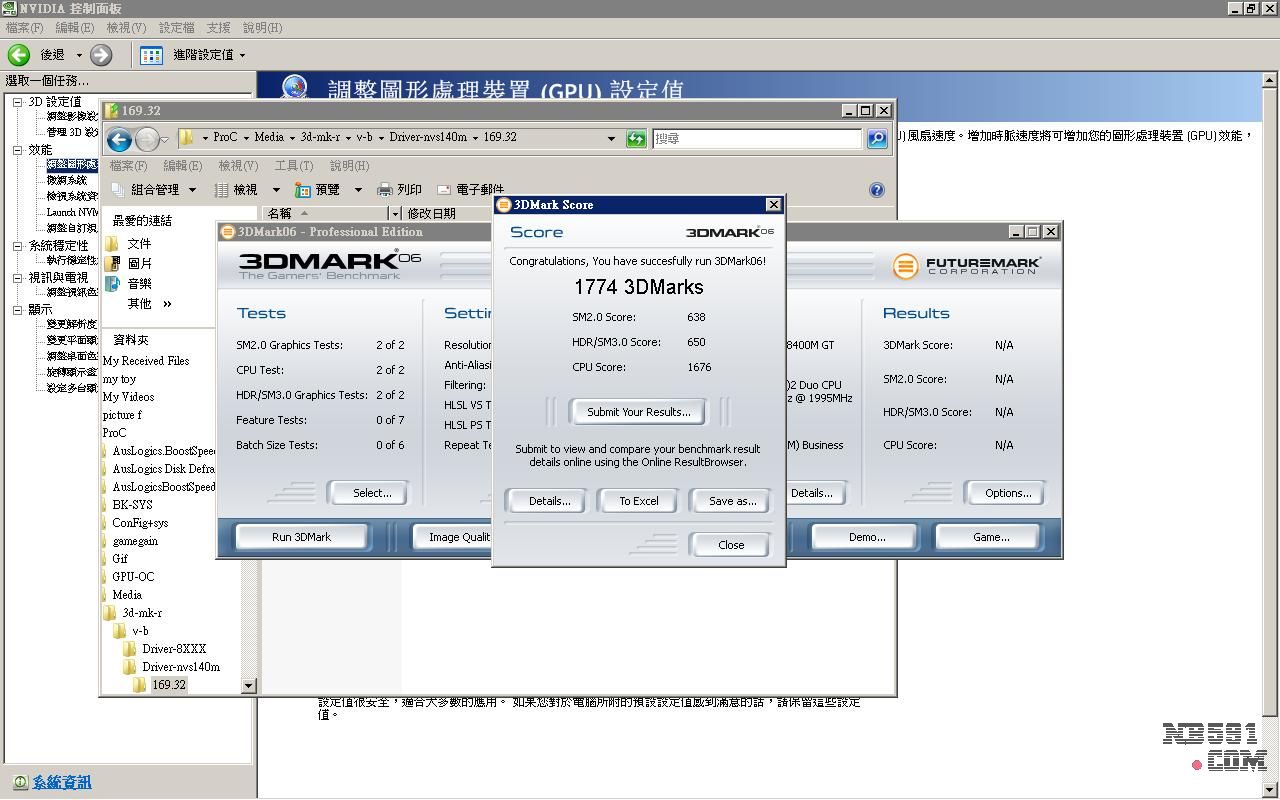Open the 支援 menu in NVIDIA panel
The height and width of the screenshot is (800, 1280).
click(218, 28)
